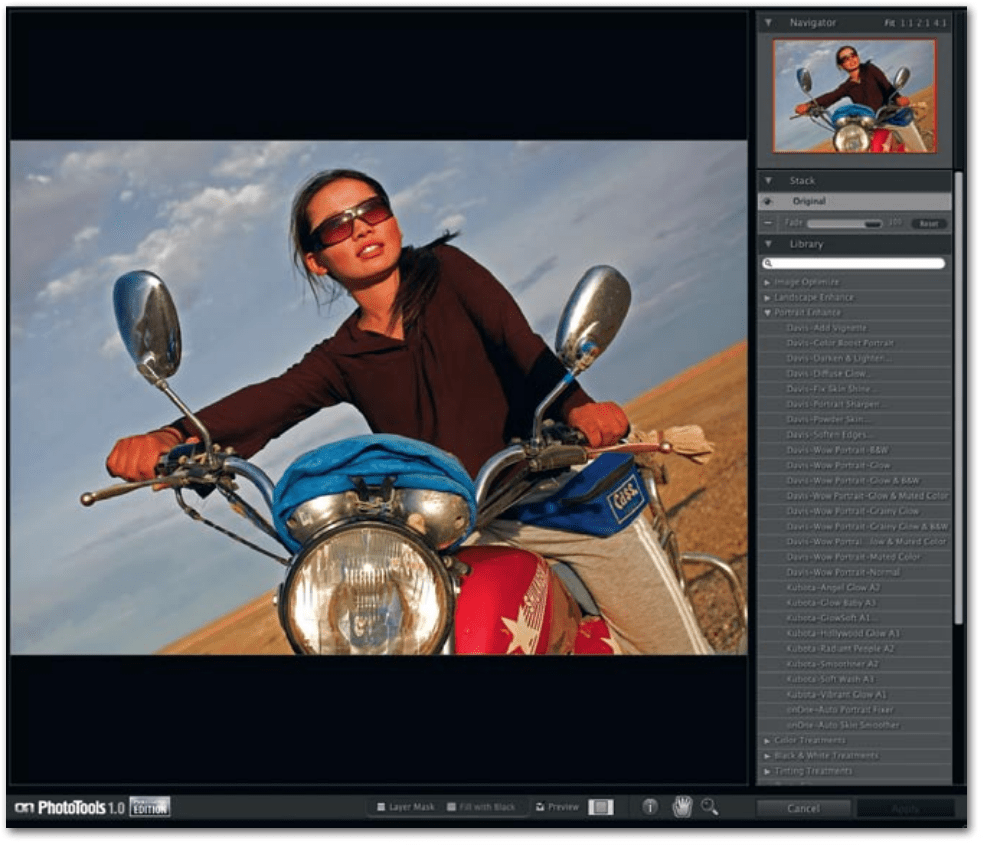Click the minus icon beside the Fade slider
This screenshot has height=849, width=987.
[769, 221]
